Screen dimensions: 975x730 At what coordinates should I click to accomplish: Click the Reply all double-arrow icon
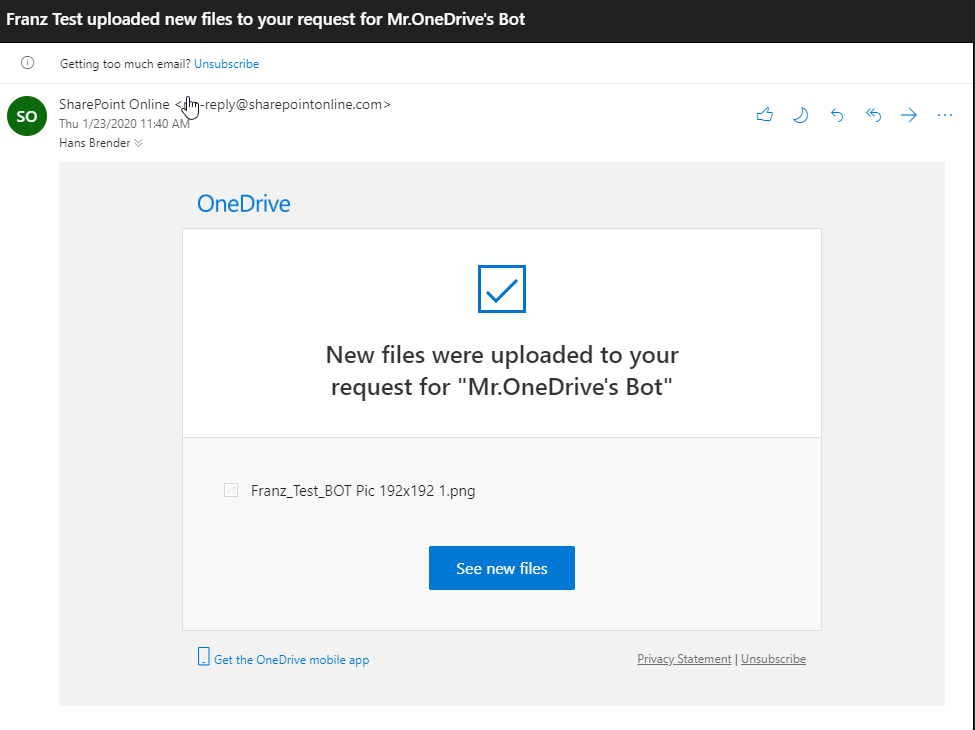click(873, 115)
